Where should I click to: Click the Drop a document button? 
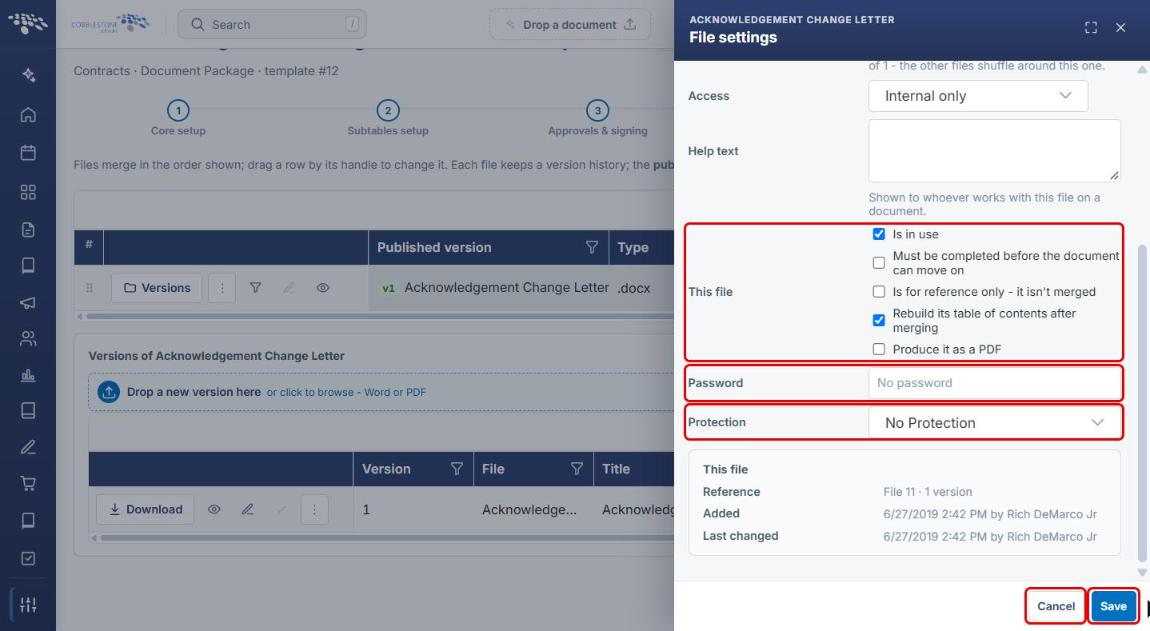tap(570, 24)
